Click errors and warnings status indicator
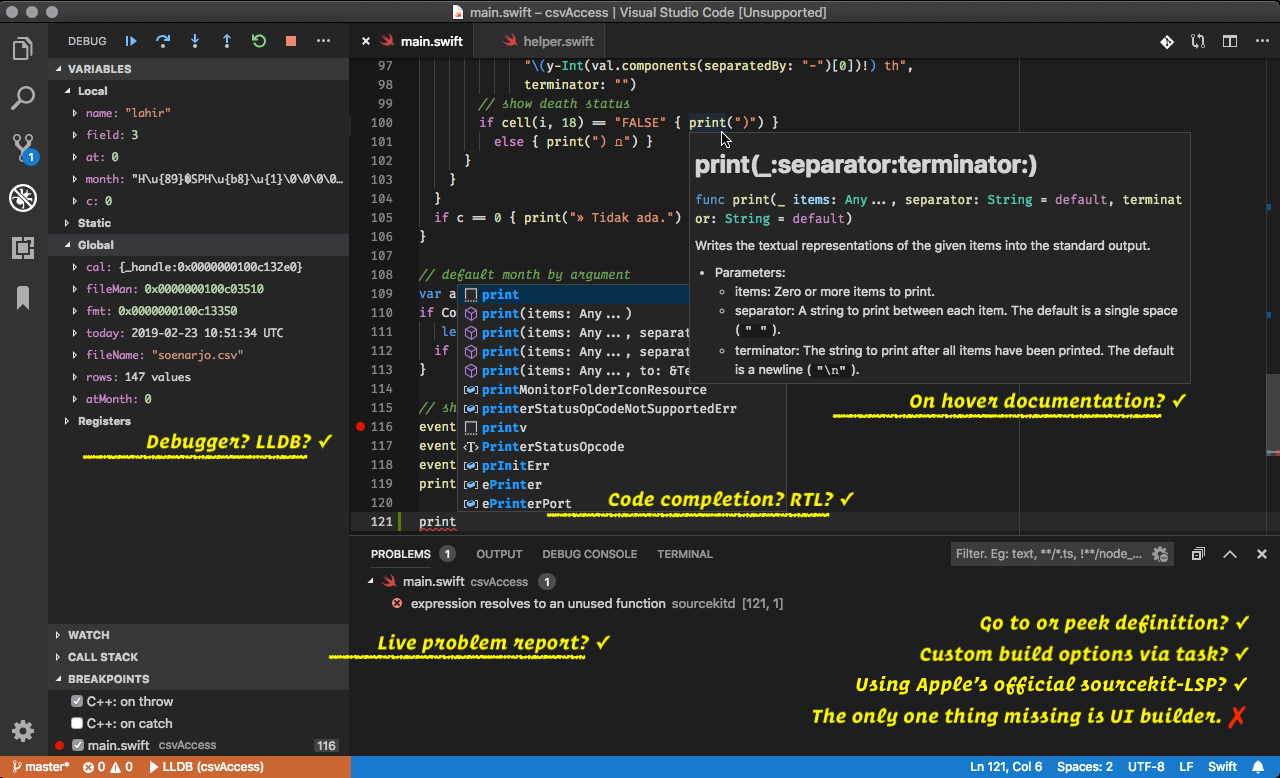 108,767
